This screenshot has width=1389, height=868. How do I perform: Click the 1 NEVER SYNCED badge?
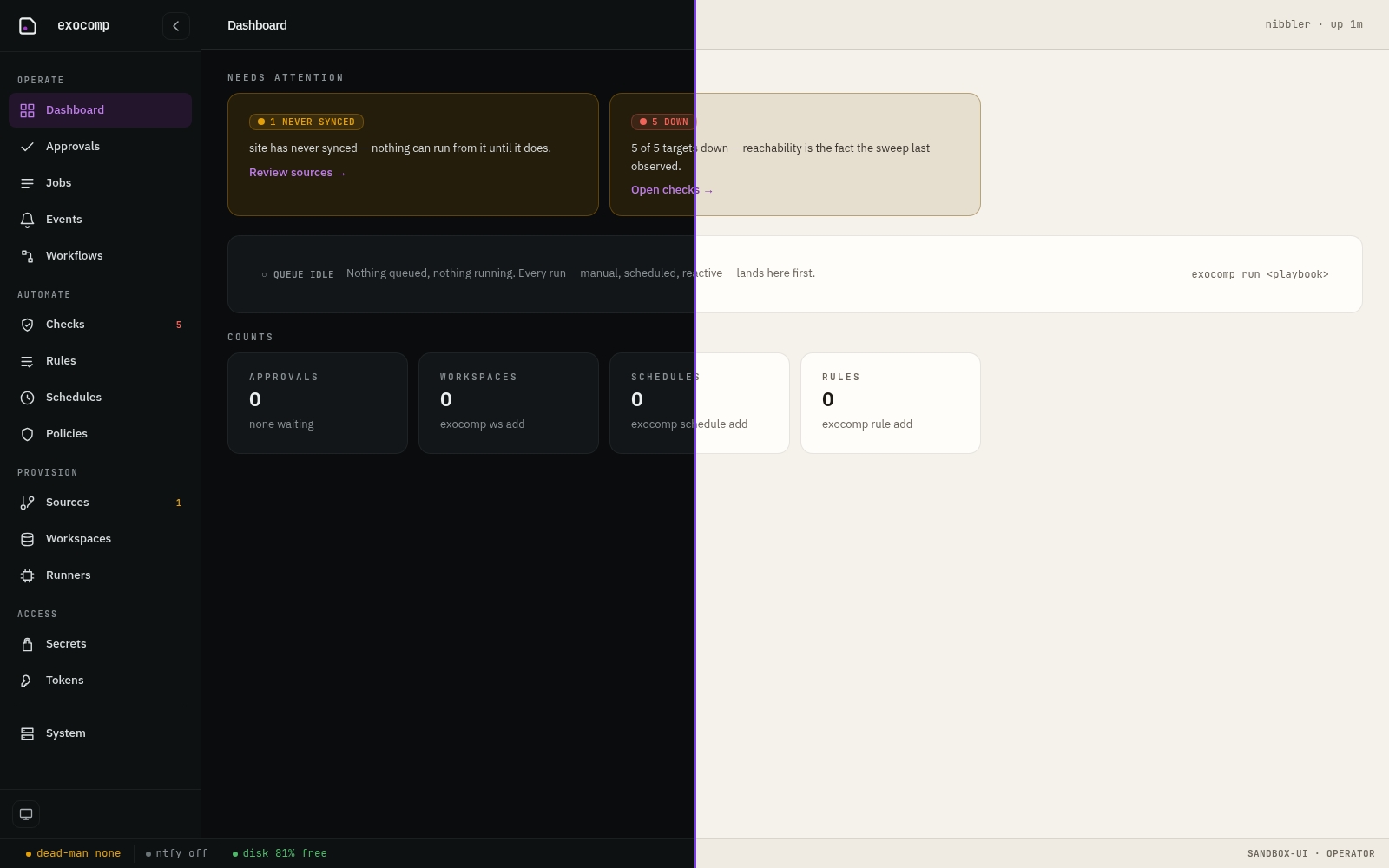[306, 122]
